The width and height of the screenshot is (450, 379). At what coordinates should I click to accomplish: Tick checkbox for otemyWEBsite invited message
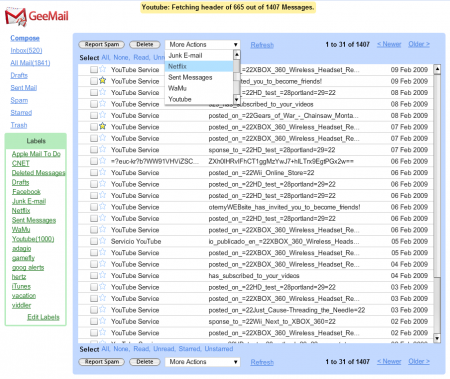pos(94,207)
